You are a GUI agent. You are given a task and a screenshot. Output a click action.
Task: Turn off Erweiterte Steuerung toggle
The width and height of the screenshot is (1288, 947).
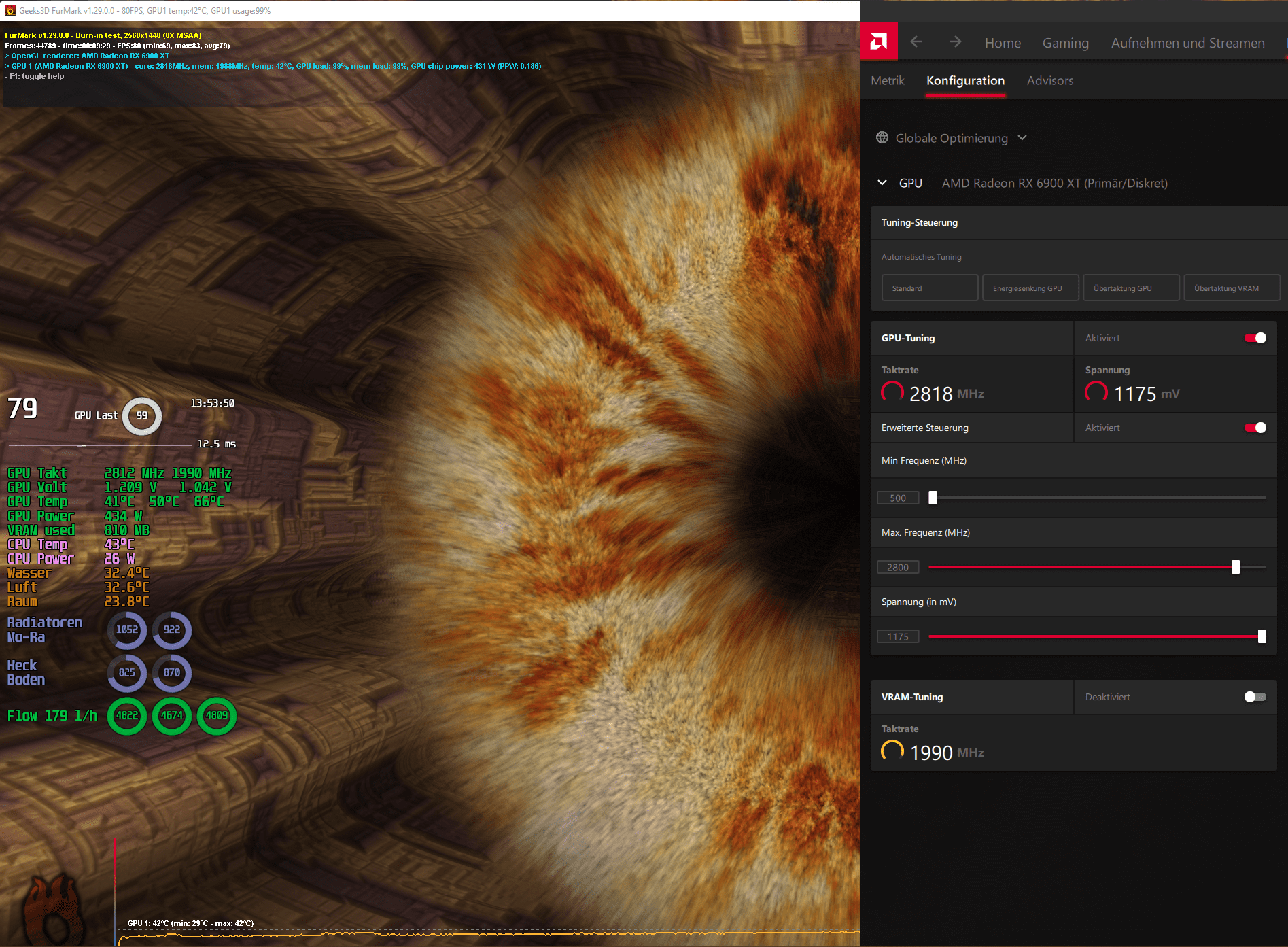point(1255,428)
